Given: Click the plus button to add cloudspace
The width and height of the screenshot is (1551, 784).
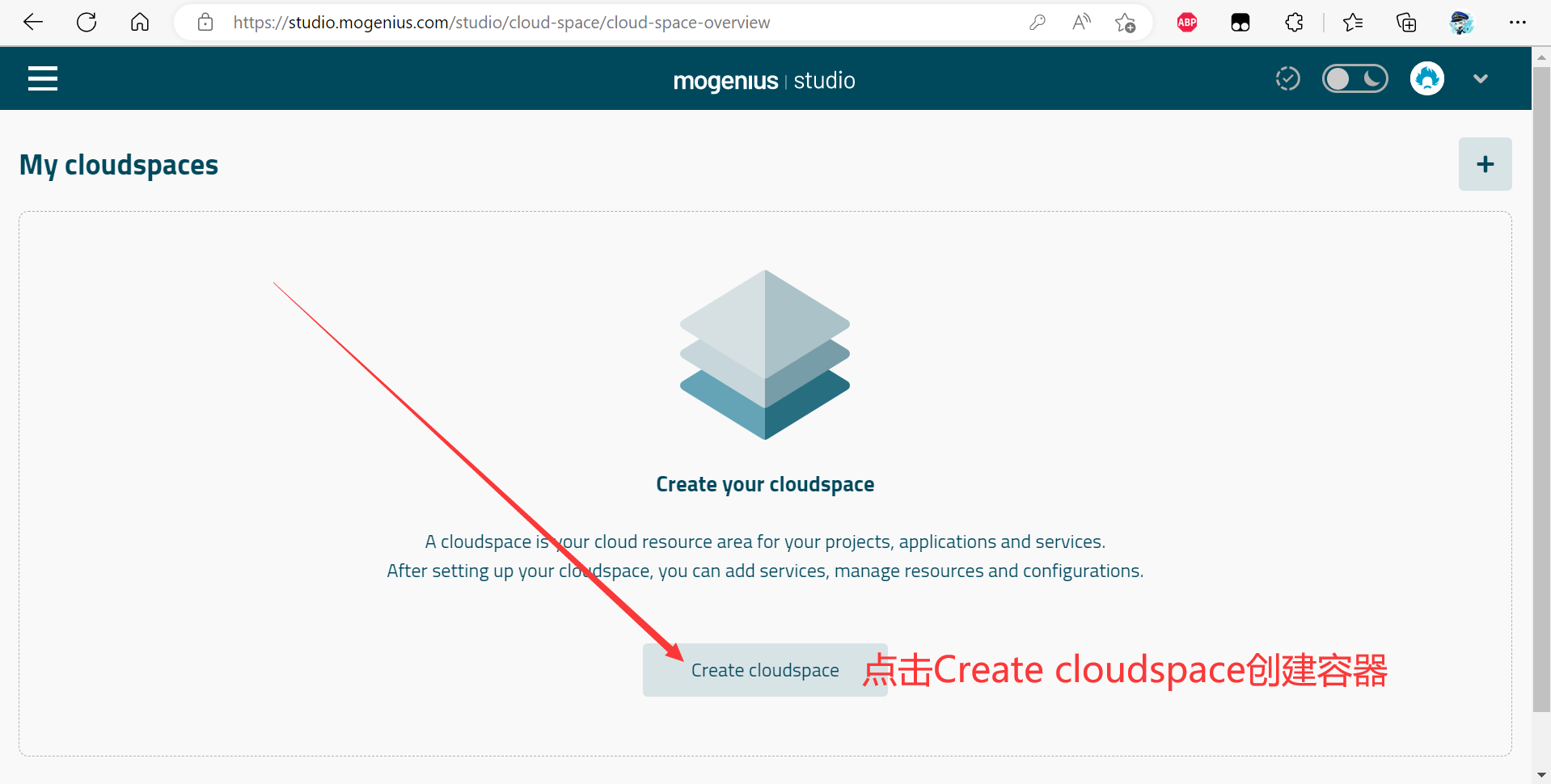Looking at the screenshot, I should click(x=1485, y=164).
